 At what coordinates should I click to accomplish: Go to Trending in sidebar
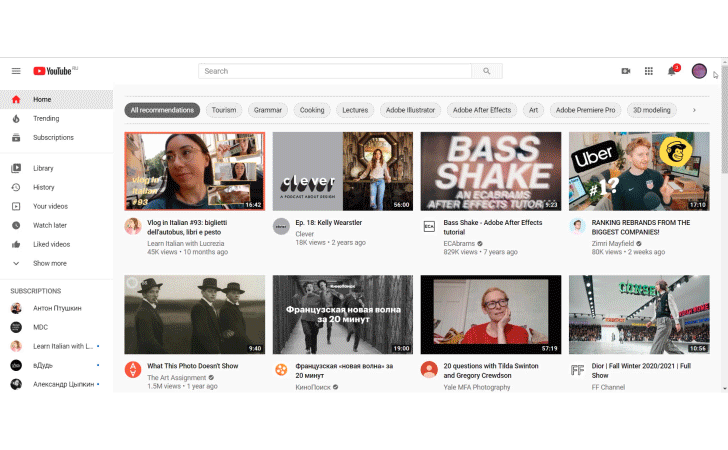[x=46, y=118]
